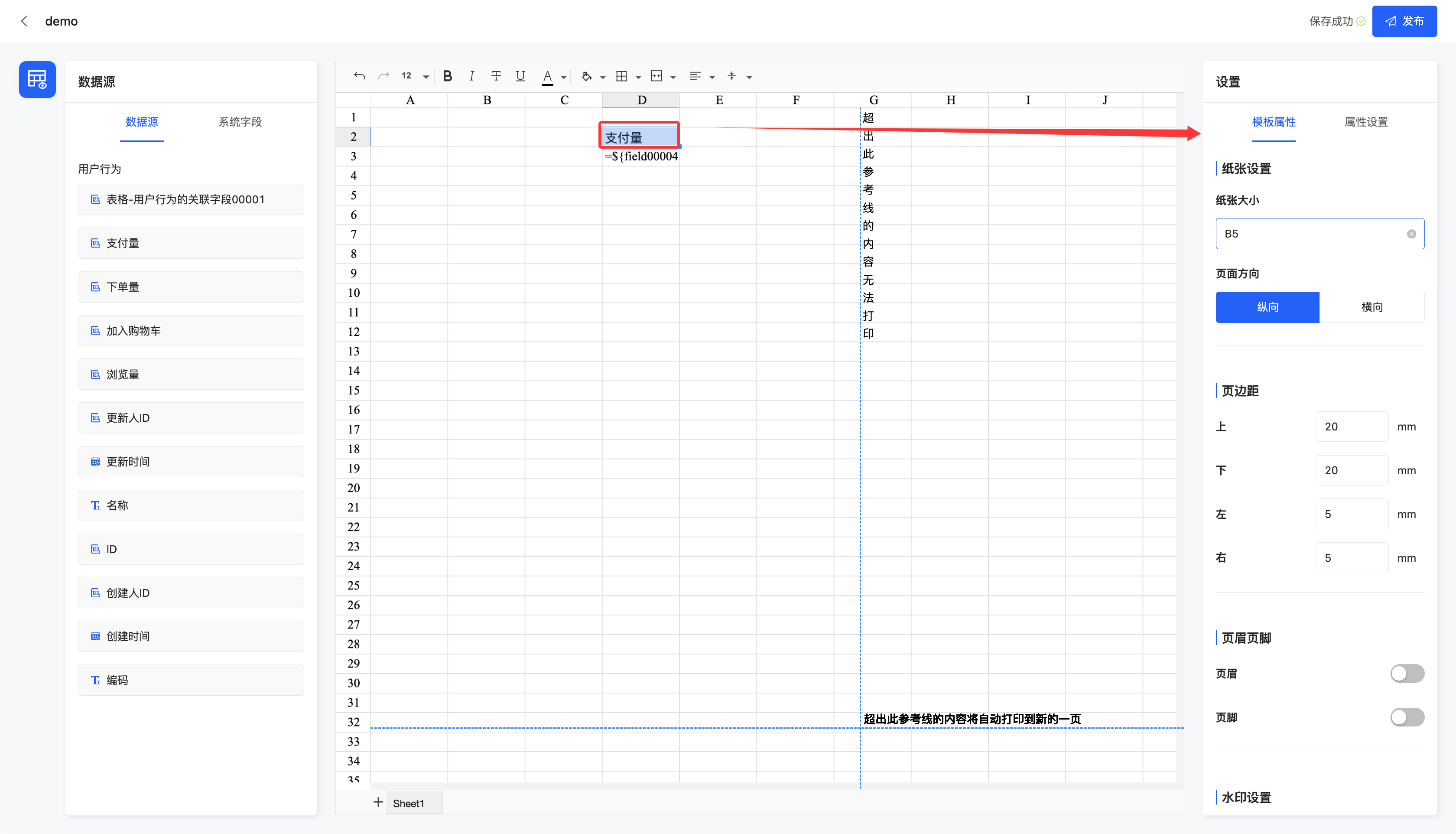Open the font size dropdown
This screenshot has height=834, width=1456.
click(x=426, y=77)
